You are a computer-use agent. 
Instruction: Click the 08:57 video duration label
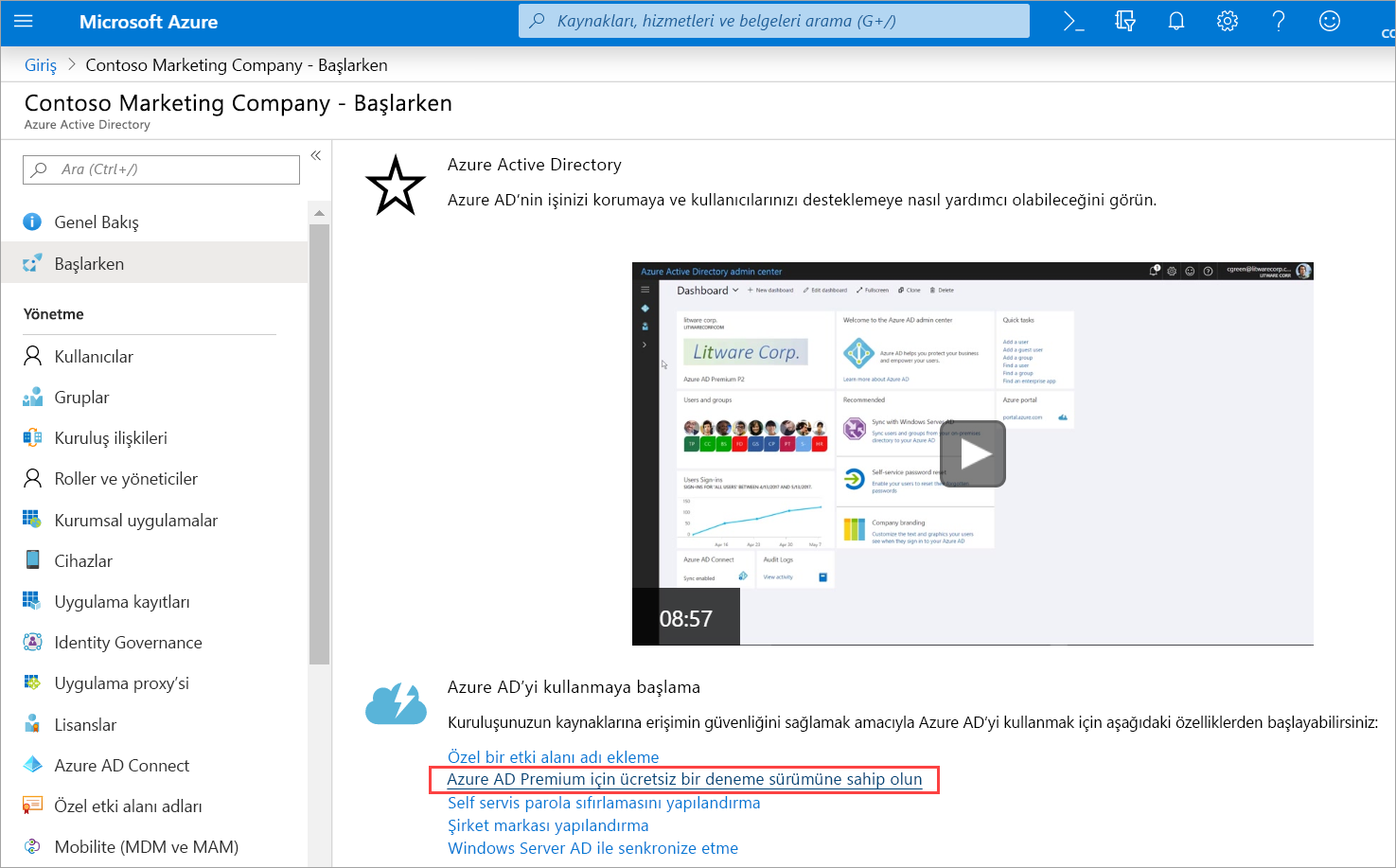[x=686, y=619]
